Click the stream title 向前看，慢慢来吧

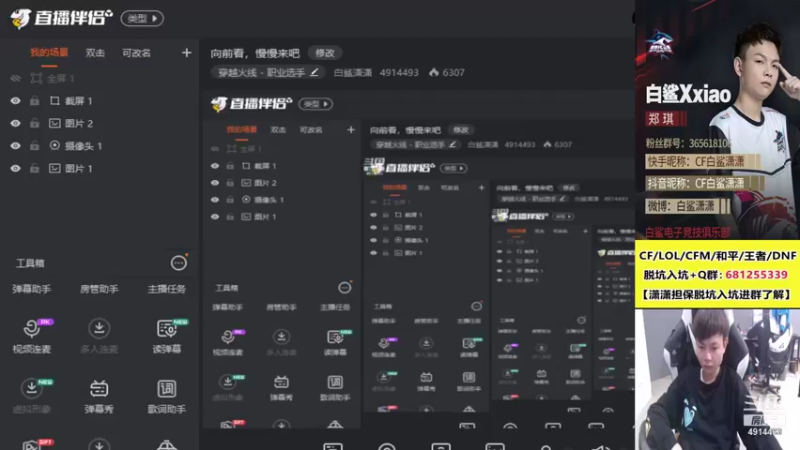pos(255,53)
